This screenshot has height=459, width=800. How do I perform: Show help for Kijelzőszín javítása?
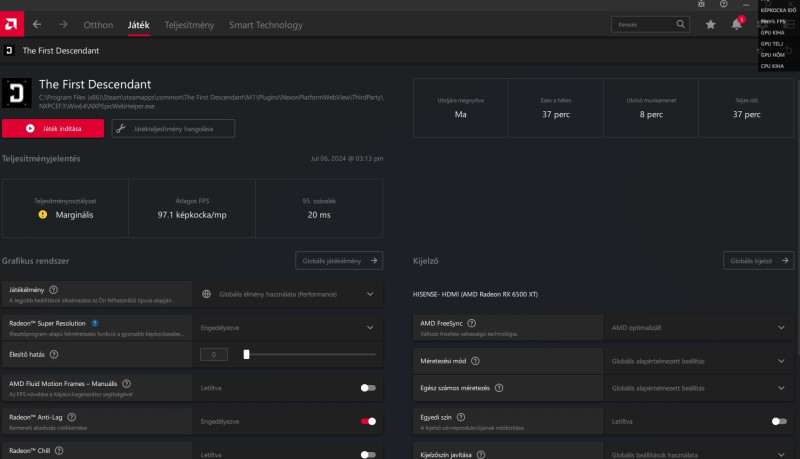[481, 455]
